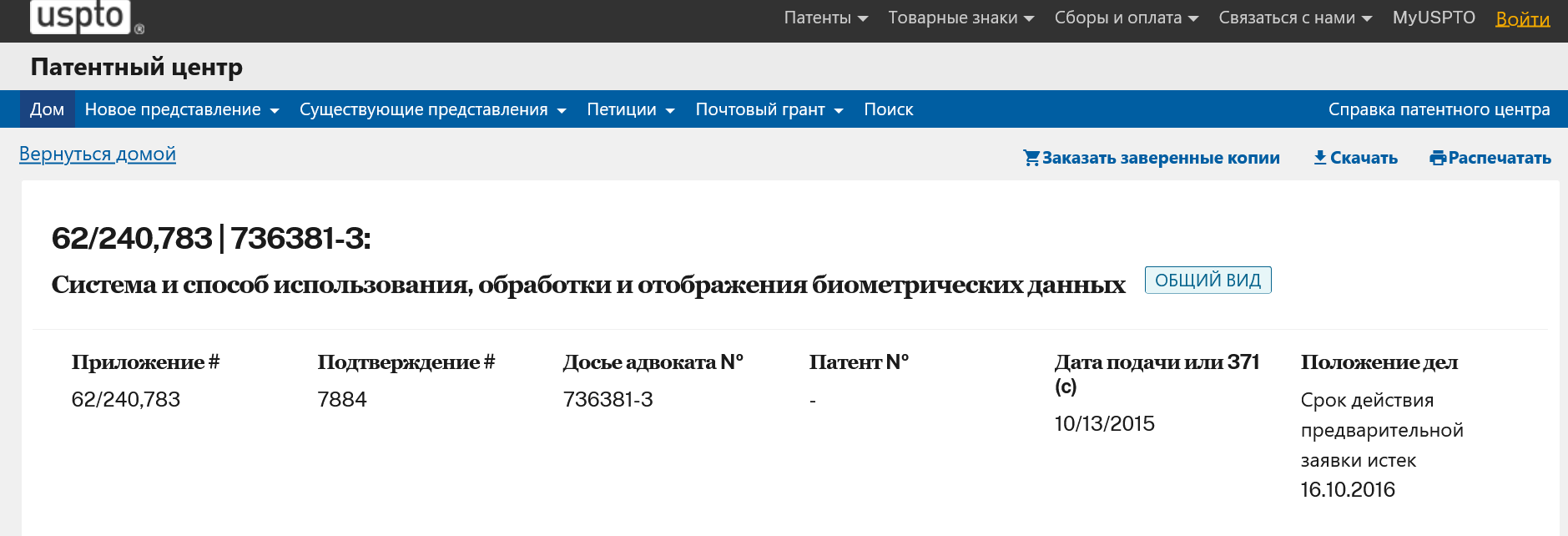This screenshot has height=536, width=1568.
Task: Click the Подтверждение # label
Action: point(406,362)
